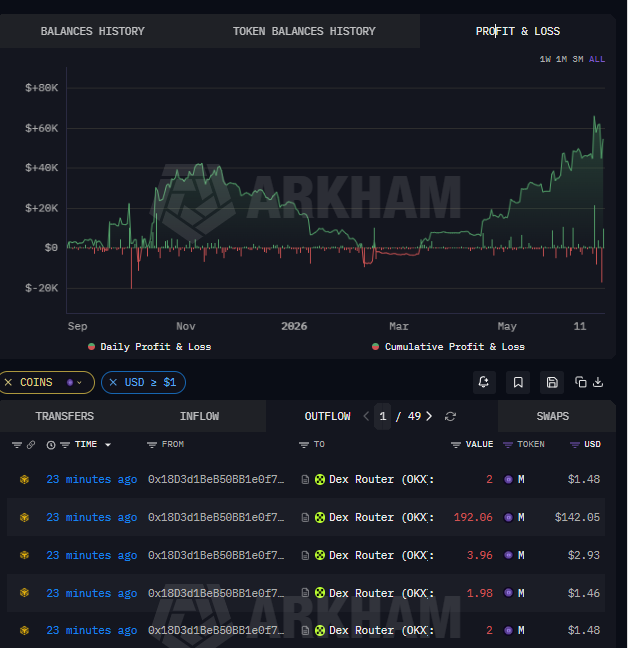Toggle Cumulative Profit & Loss legend series
The image size is (631, 648).
448,347
